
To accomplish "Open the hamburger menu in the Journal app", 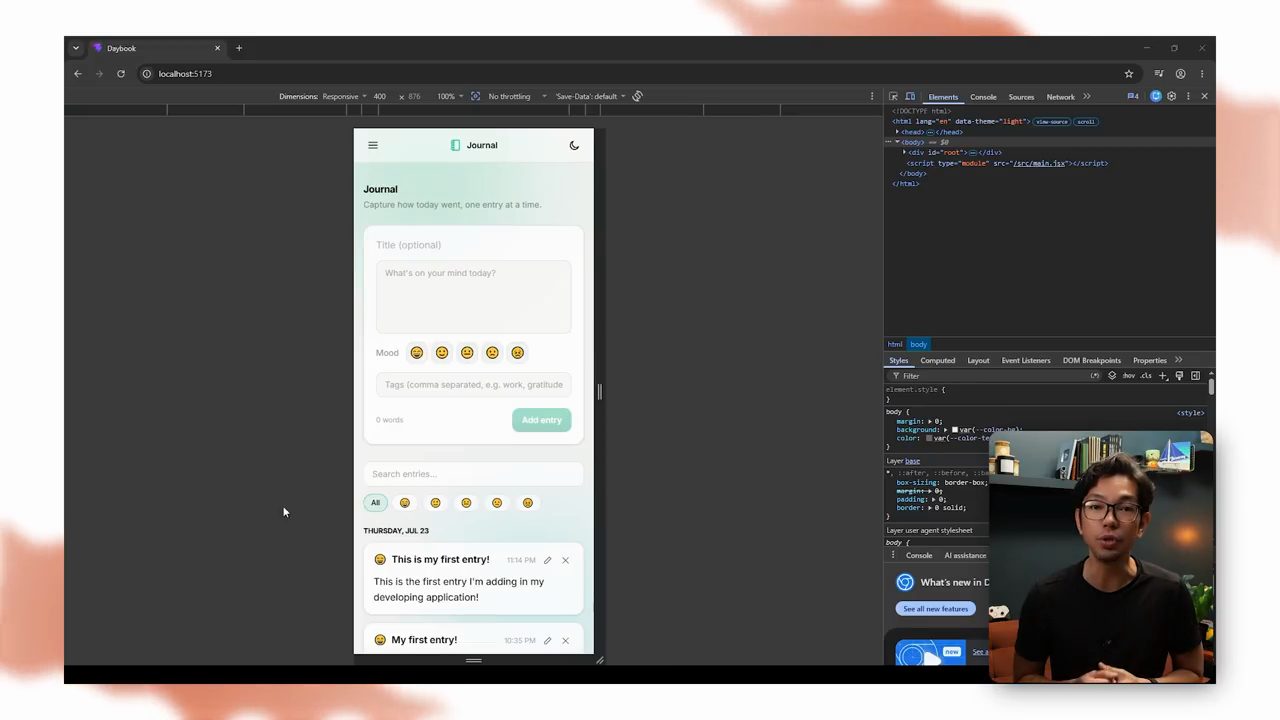I will coord(373,145).
